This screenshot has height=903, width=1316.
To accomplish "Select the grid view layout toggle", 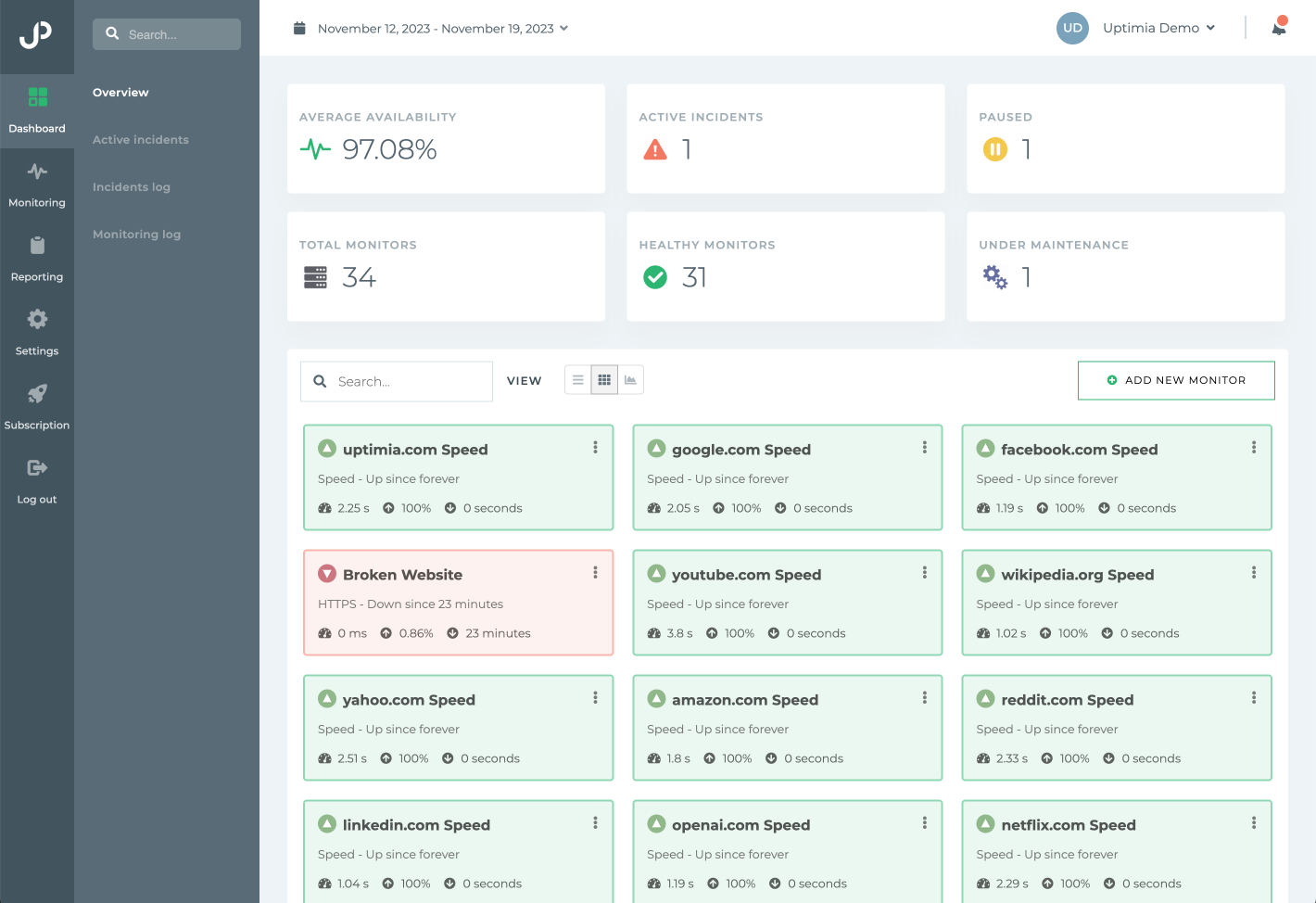I will (604, 379).
